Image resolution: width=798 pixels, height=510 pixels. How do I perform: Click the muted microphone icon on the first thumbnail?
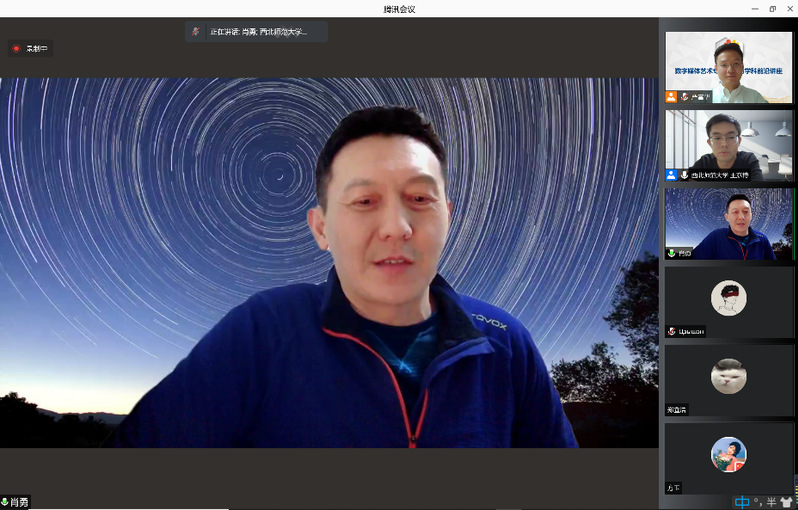(684, 97)
